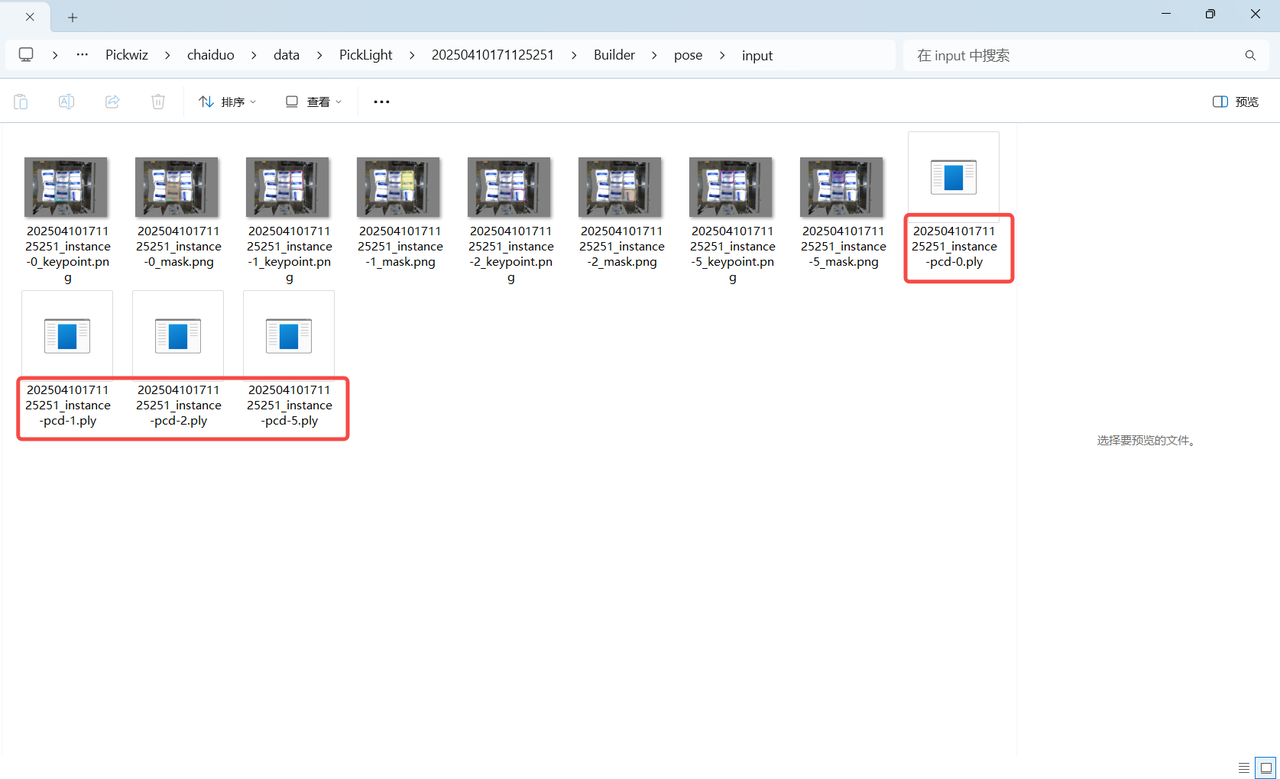The width and height of the screenshot is (1280, 779).
Task: Click the search magnifier icon
Action: click(x=1250, y=56)
